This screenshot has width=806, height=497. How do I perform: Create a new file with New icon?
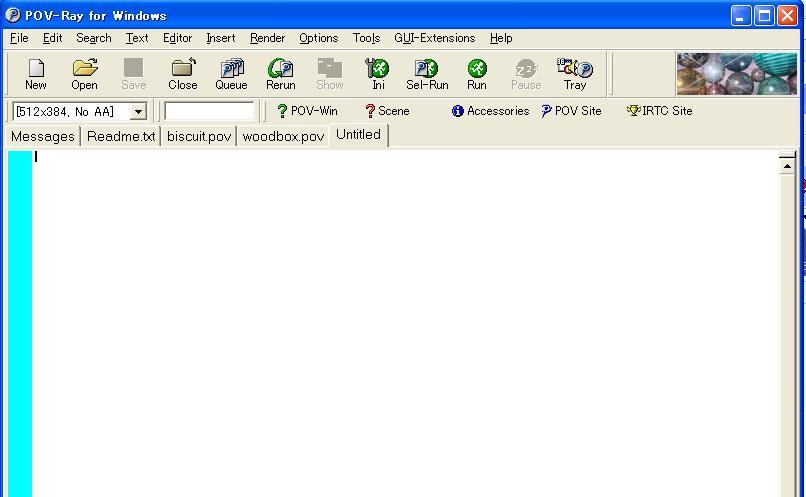click(x=36, y=74)
